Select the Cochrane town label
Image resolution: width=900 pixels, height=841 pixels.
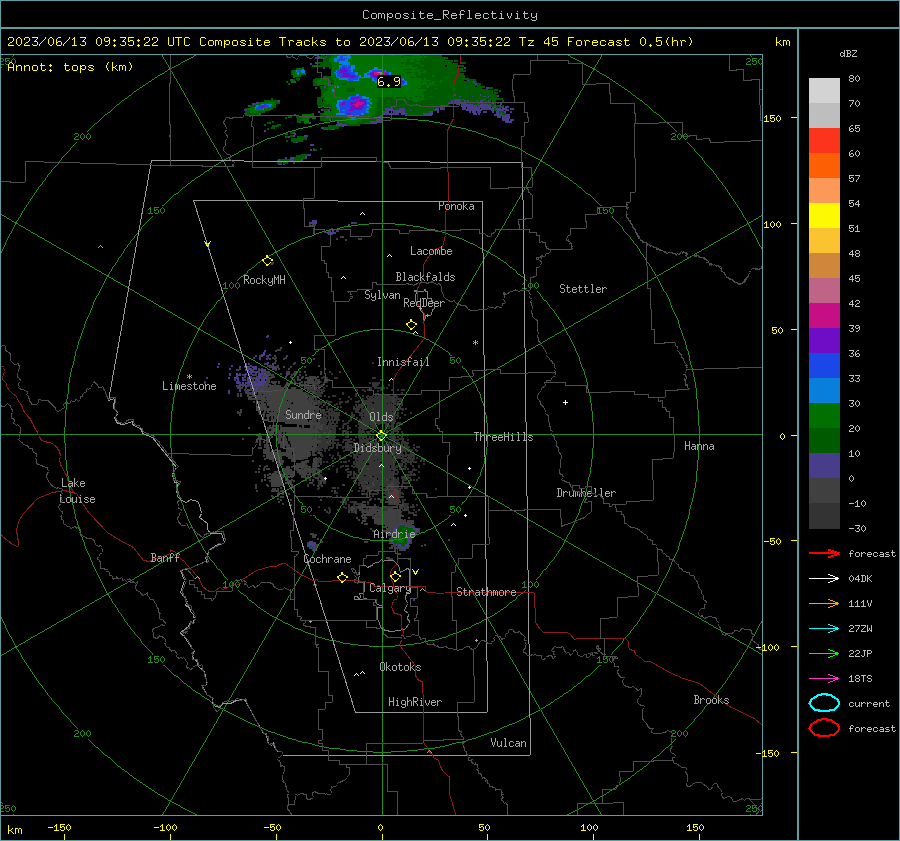click(327, 559)
